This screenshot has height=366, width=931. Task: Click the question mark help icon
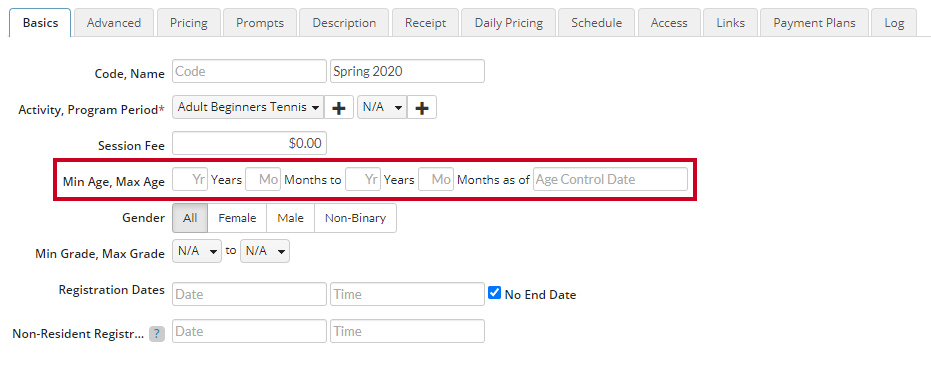tap(157, 334)
